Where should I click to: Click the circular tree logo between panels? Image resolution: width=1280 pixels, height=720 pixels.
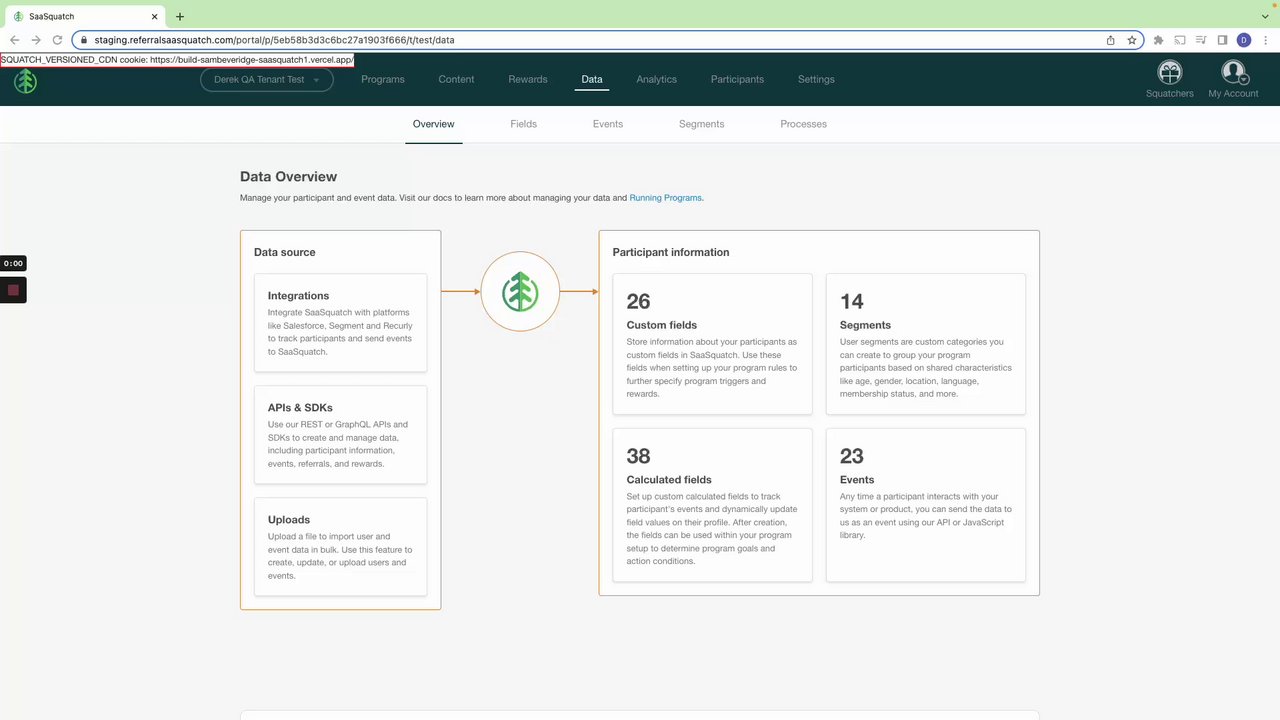coord(520,292)
